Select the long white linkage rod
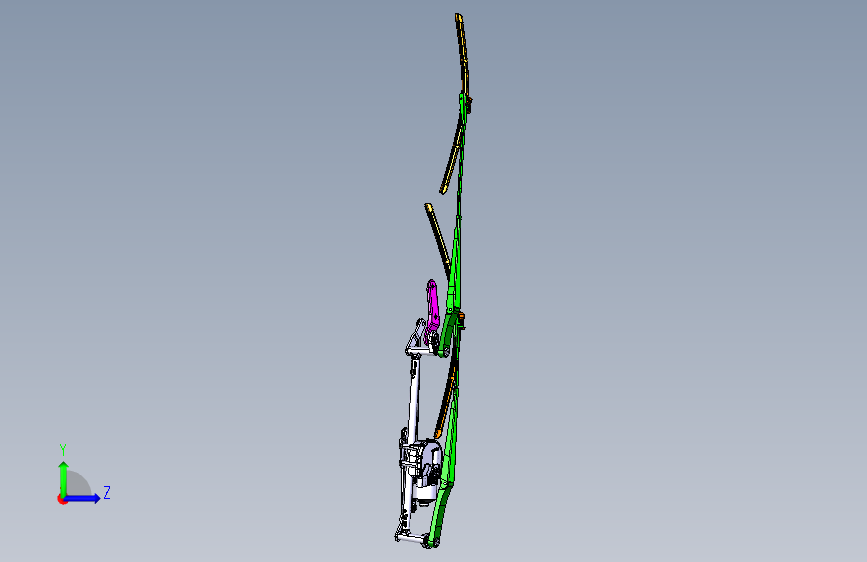Image resolution: width=867 pixels, height=562 pixels. [x=413, y=398]
